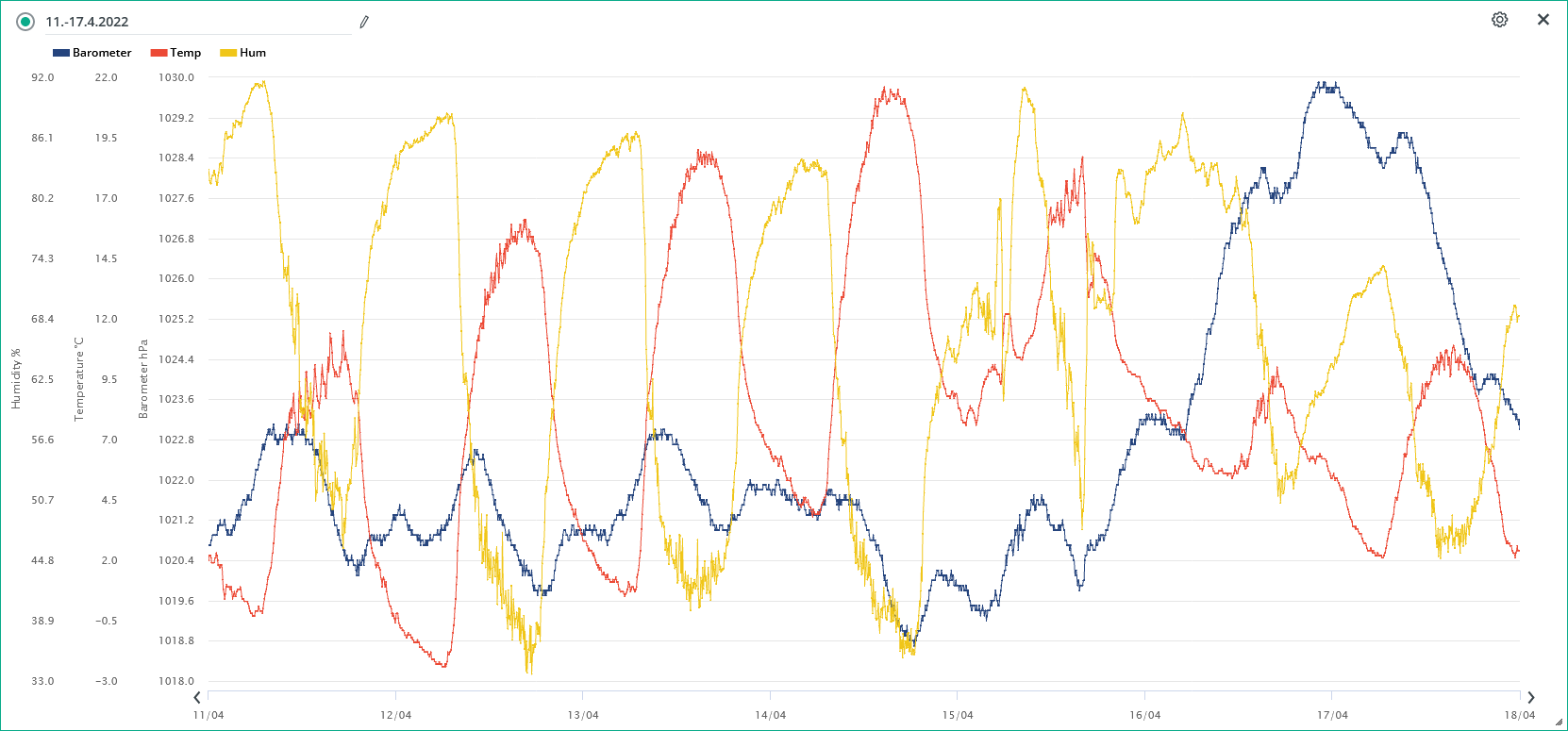This screenshot has width=1568, height=731.
Task: Click the pencil edit icon beside the title
Action: click(x=364, y=22)
